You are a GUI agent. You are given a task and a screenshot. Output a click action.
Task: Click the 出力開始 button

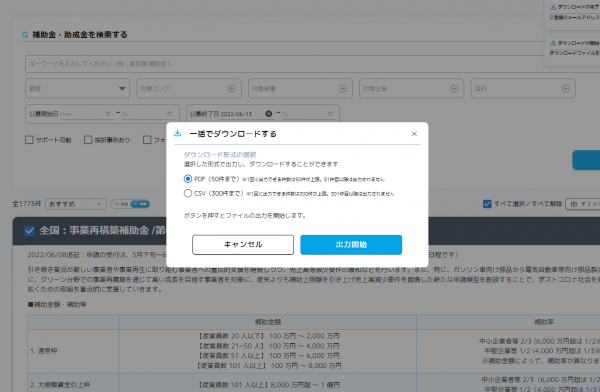pyautogui.click(x=351, y=245)
